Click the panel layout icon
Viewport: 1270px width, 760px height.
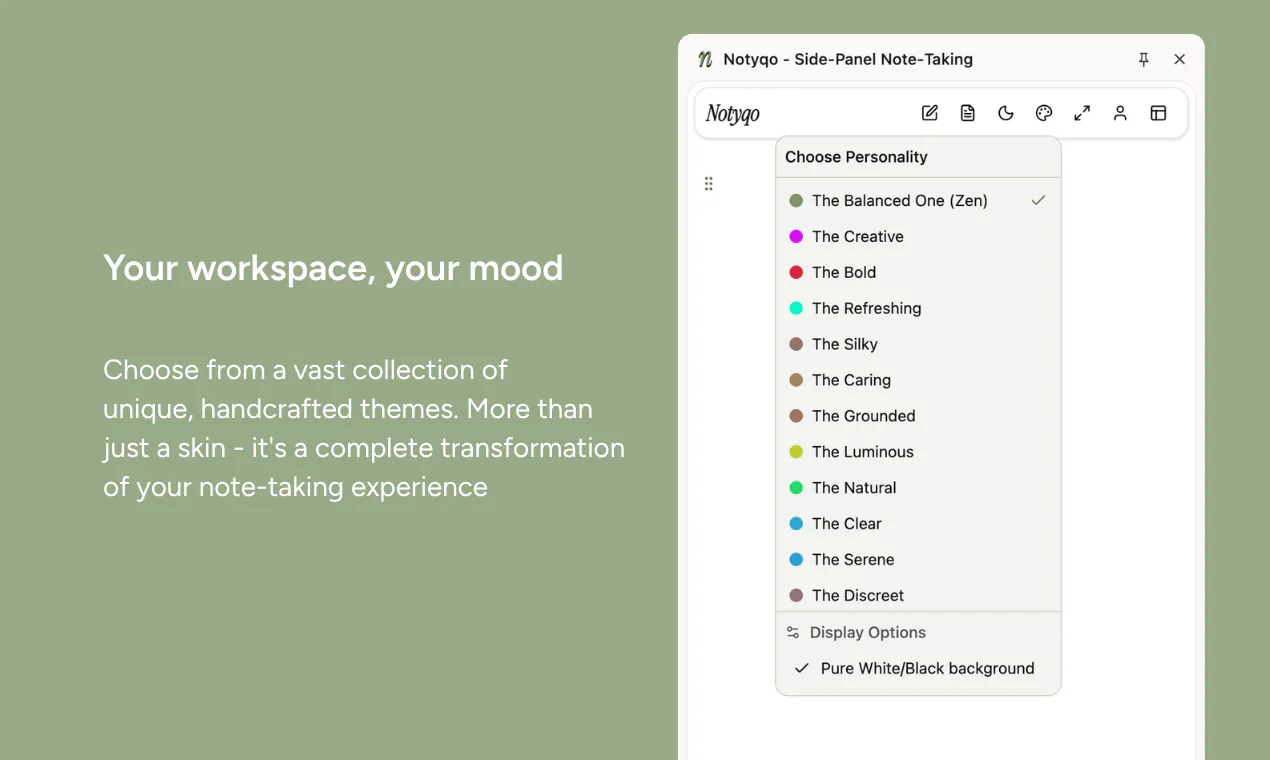(1158, 113)
